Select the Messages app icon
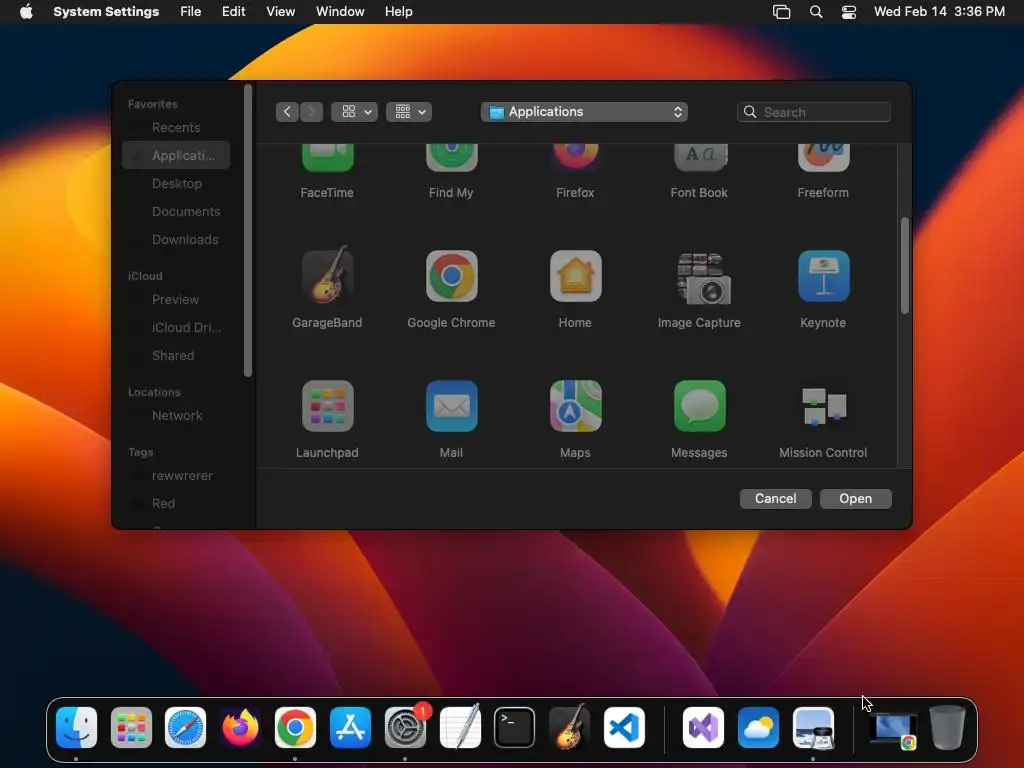Viewport: 1024px width, 768px height. pos(699,406)
